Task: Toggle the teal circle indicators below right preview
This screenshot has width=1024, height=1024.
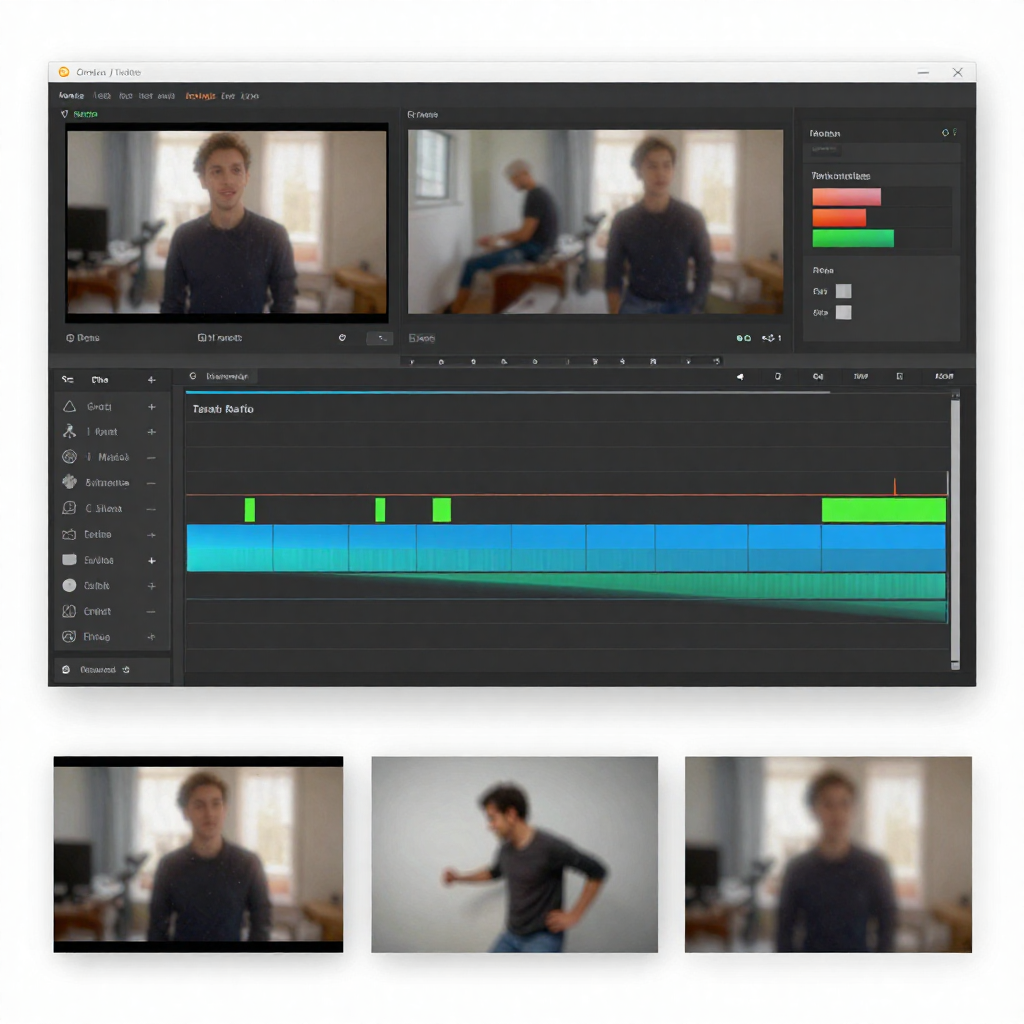Action: (743, 339)
